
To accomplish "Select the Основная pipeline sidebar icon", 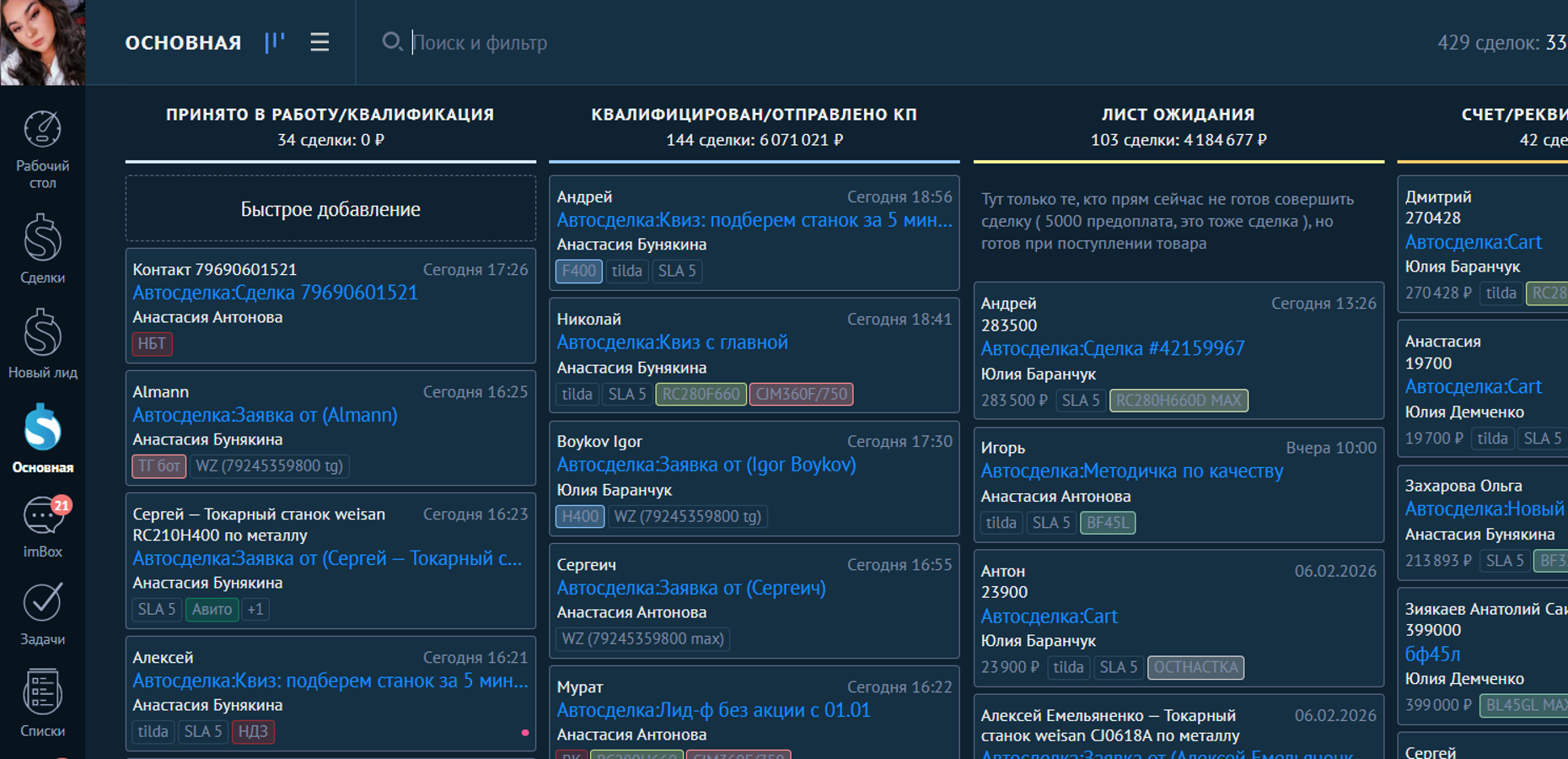I will (x=42, y=438).
